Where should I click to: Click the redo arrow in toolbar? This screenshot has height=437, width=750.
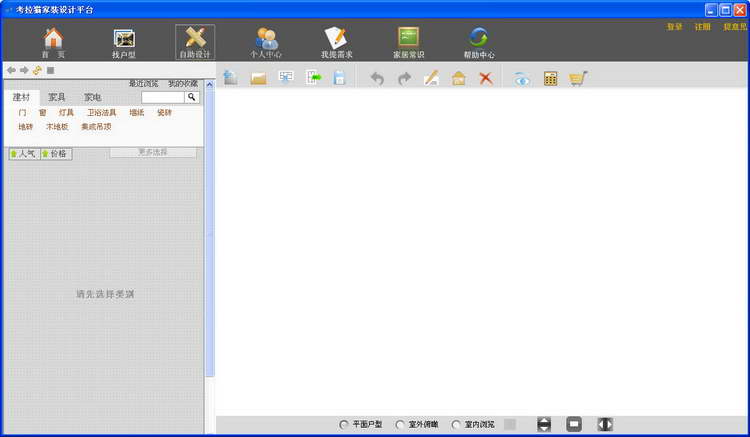(404, 78)
